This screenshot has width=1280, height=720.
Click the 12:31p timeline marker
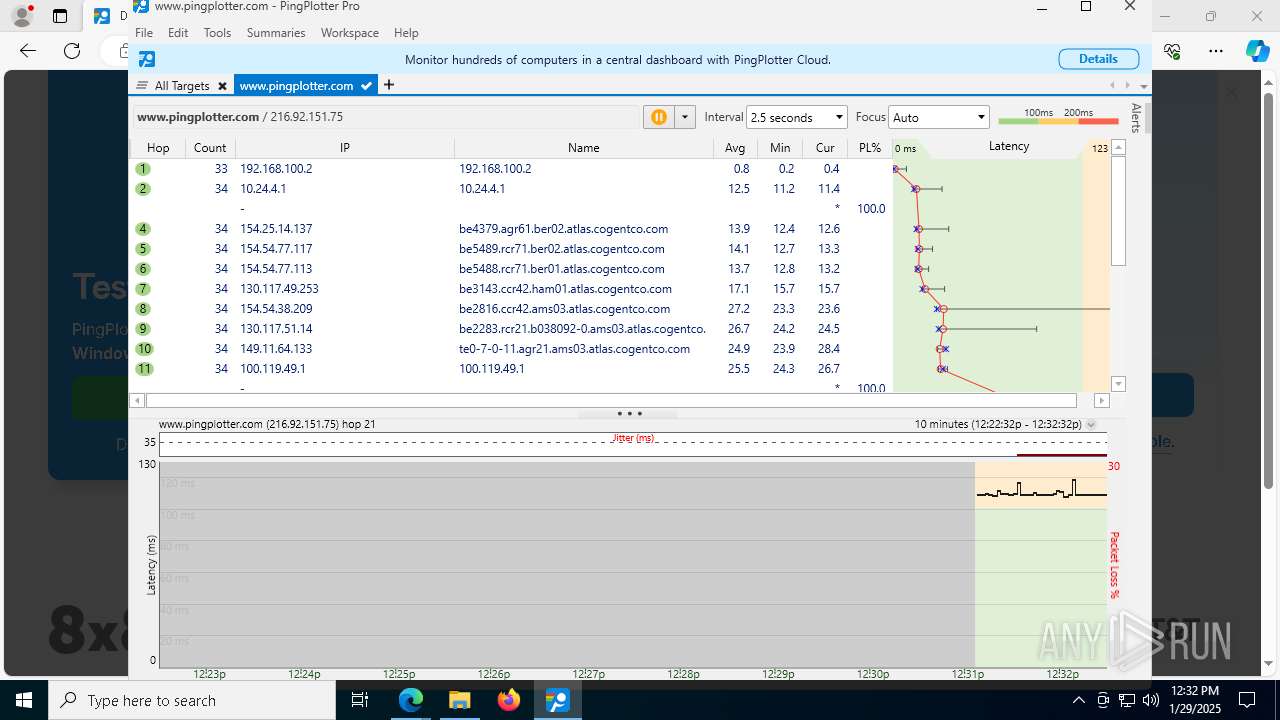click(968, 674)
